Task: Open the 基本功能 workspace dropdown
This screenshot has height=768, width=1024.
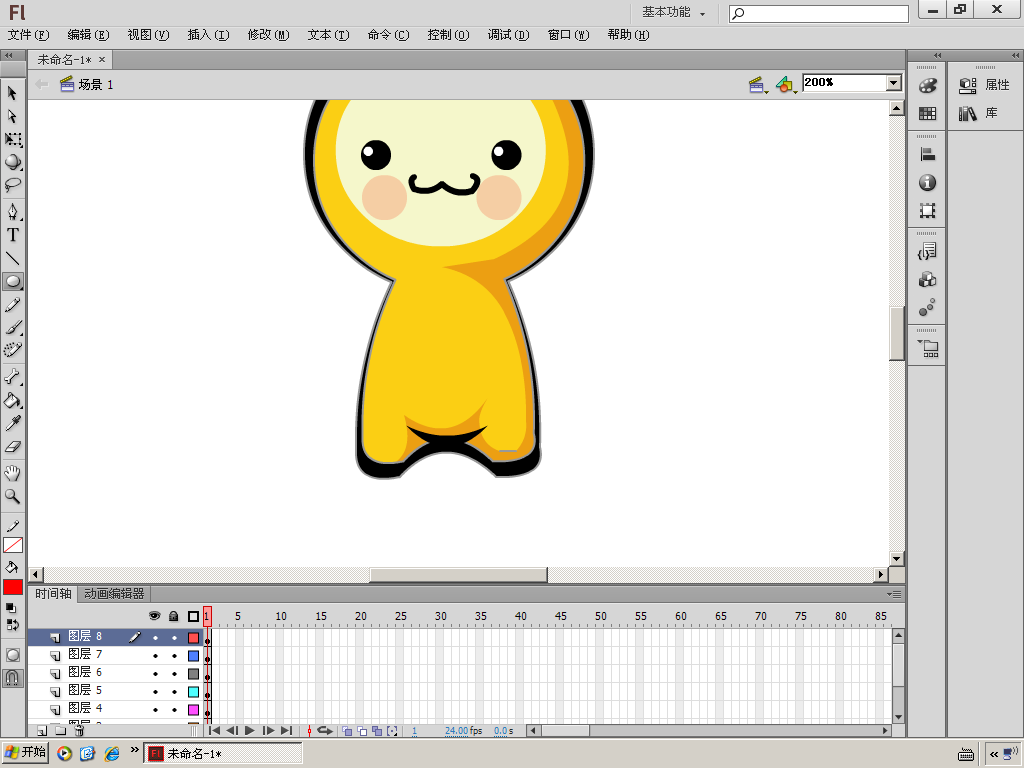Action: (x=673, y=12)
